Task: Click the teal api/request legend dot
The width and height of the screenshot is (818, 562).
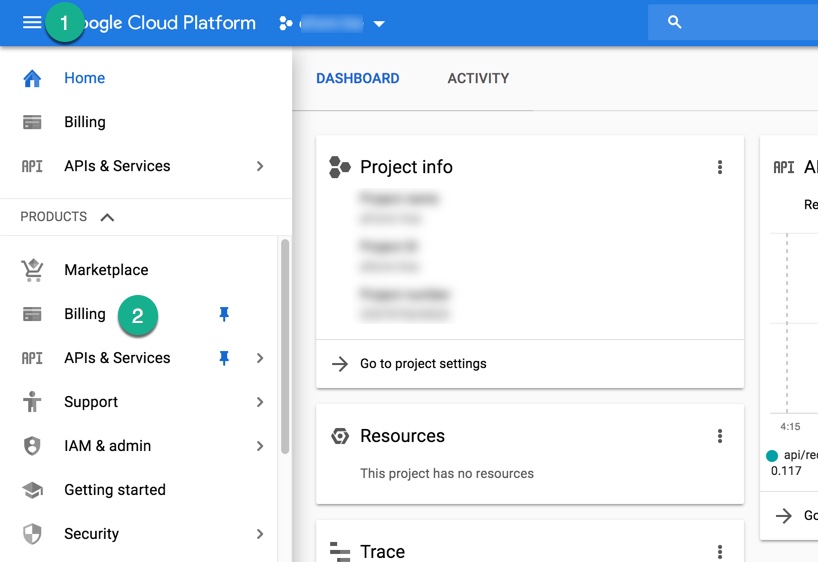Action: point(772,456)
